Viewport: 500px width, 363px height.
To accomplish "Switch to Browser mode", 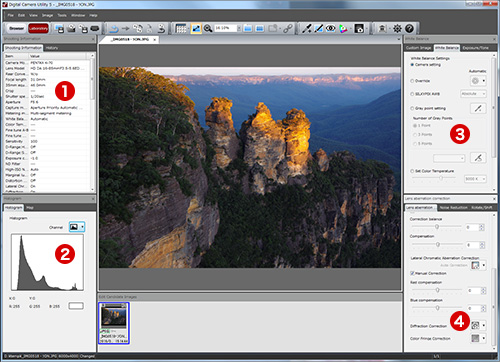I will (x=16, y=28).
